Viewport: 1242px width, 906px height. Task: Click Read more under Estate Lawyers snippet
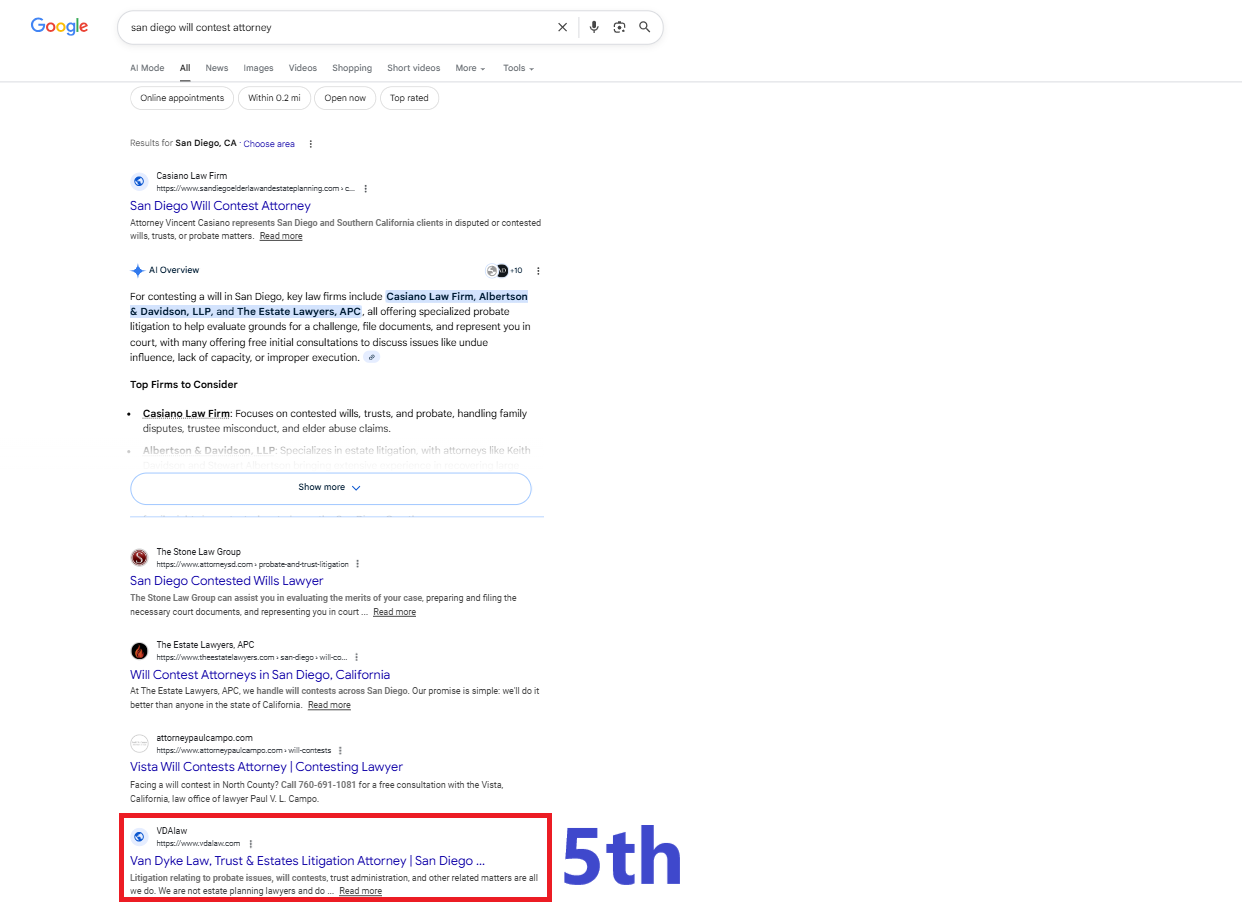329,705
